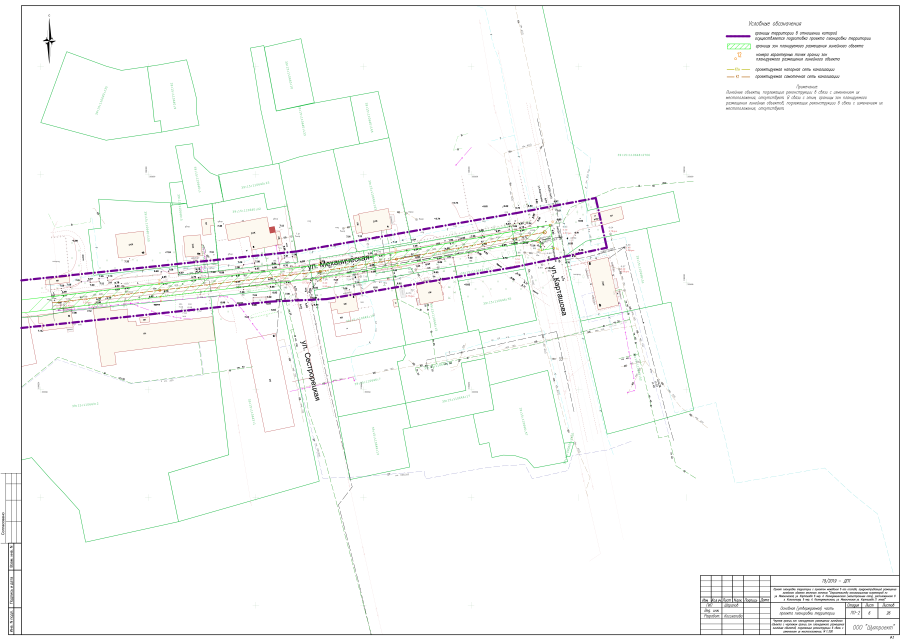
Task: Click the "ул. Механическая" street label
Action: click(341, 262)
